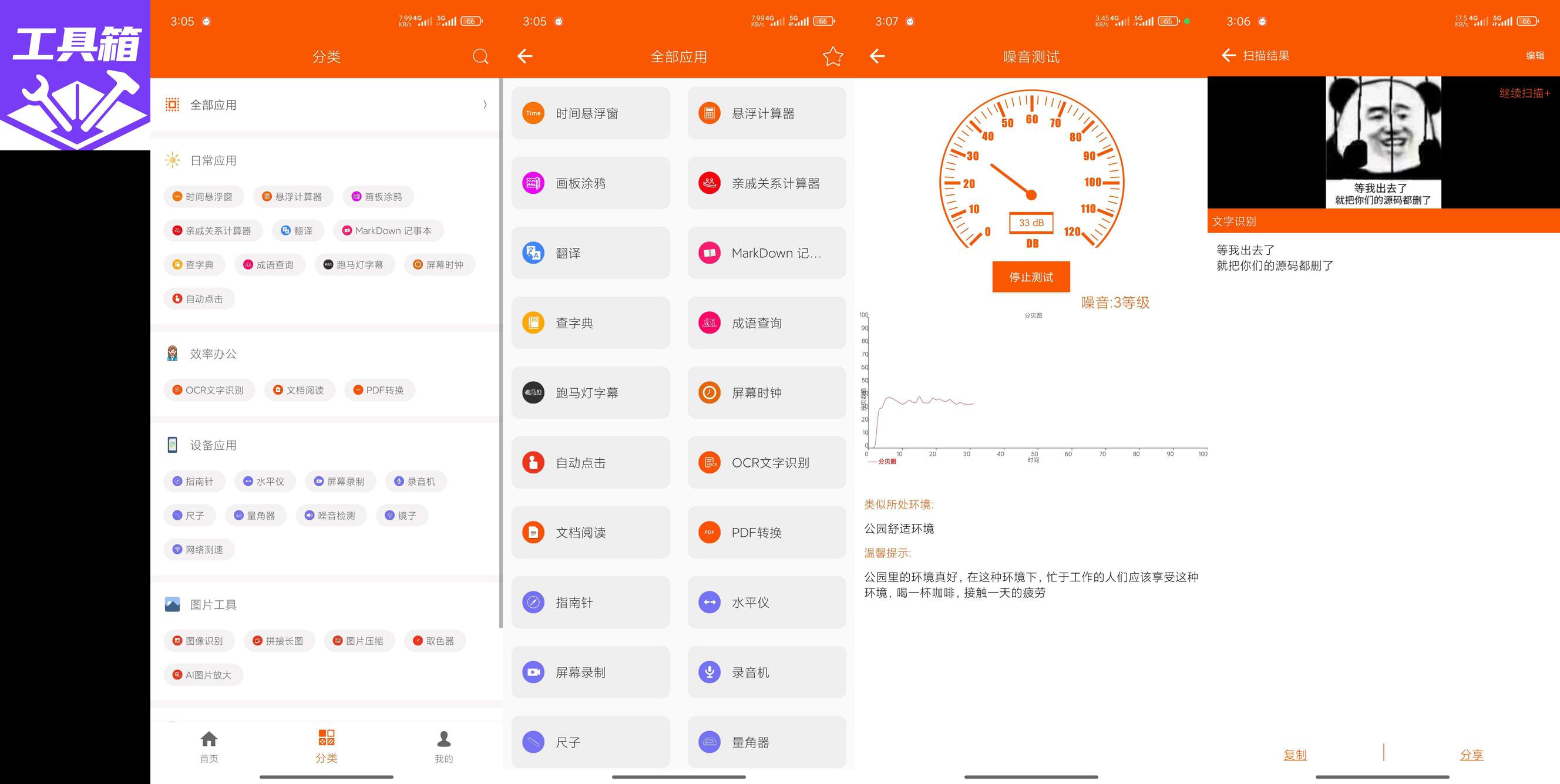Switch to the 首页 bottom tab

point(209,746)
